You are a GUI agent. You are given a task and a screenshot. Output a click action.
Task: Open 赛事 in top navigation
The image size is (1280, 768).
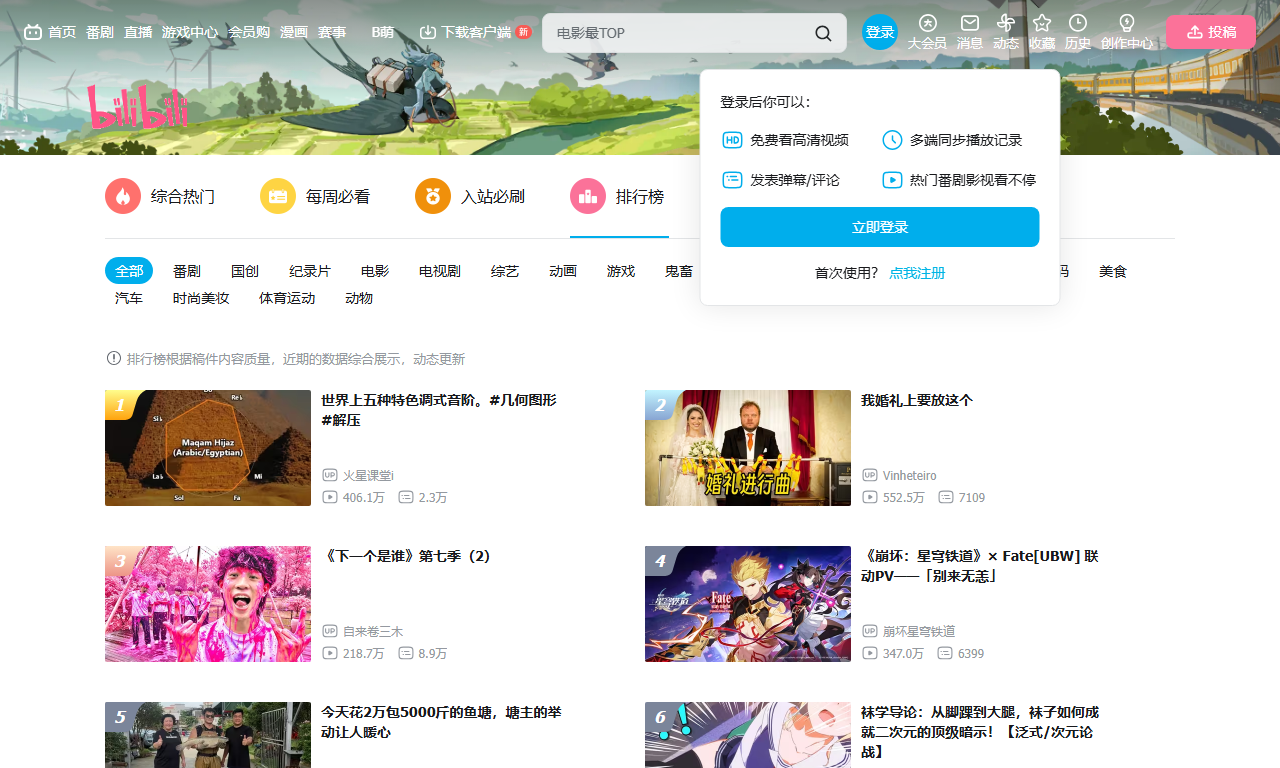332,32
